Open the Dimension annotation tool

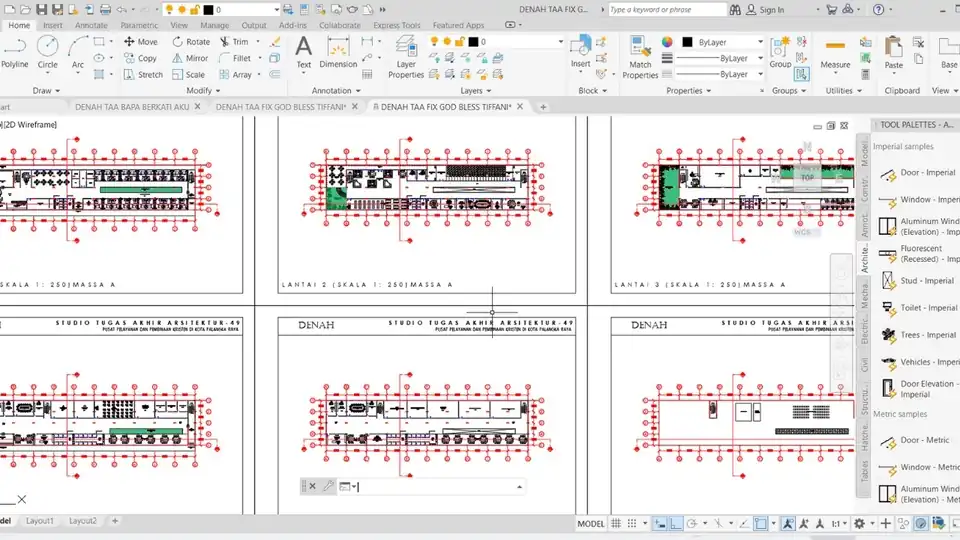click(338, 52)
